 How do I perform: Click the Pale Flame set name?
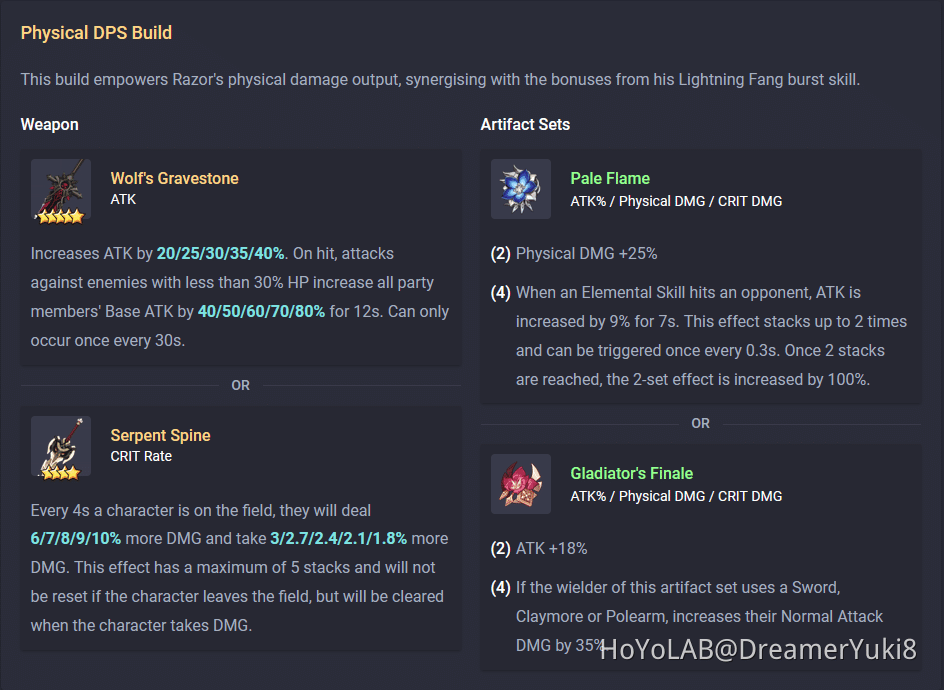pos(610,177)
